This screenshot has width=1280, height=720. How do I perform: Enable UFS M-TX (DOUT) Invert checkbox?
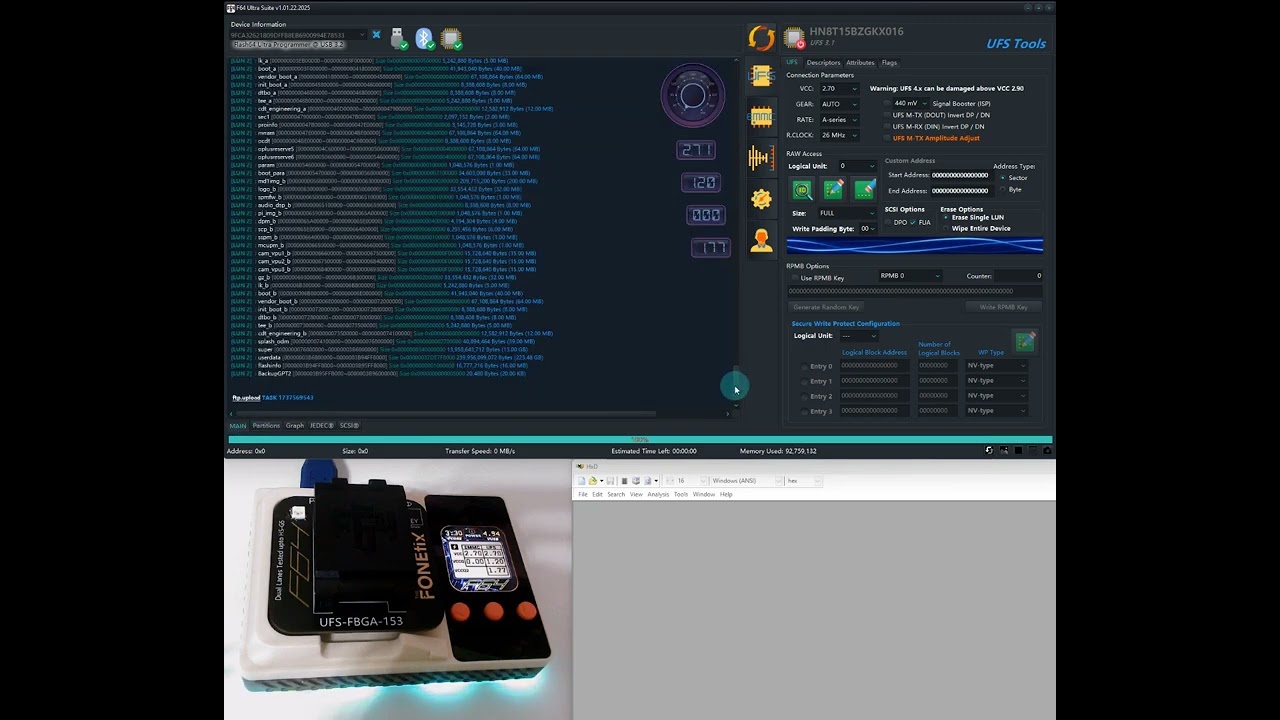click(887, 115)
